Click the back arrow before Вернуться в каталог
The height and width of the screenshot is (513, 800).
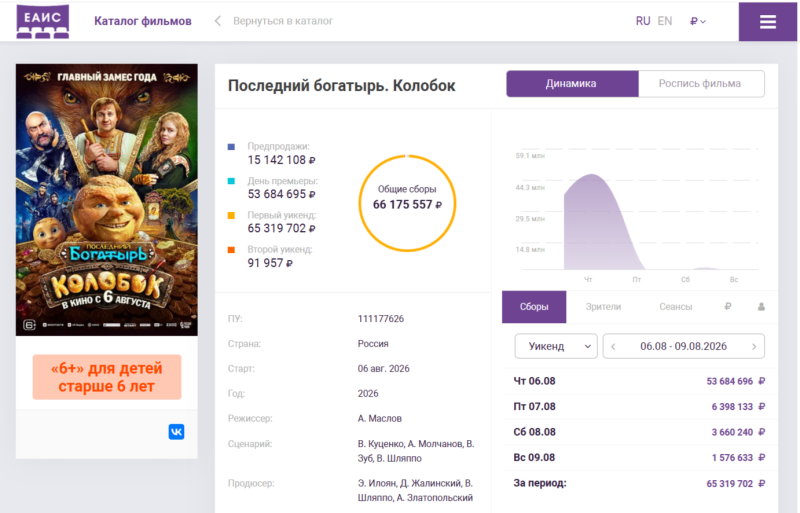coord(218,21)
